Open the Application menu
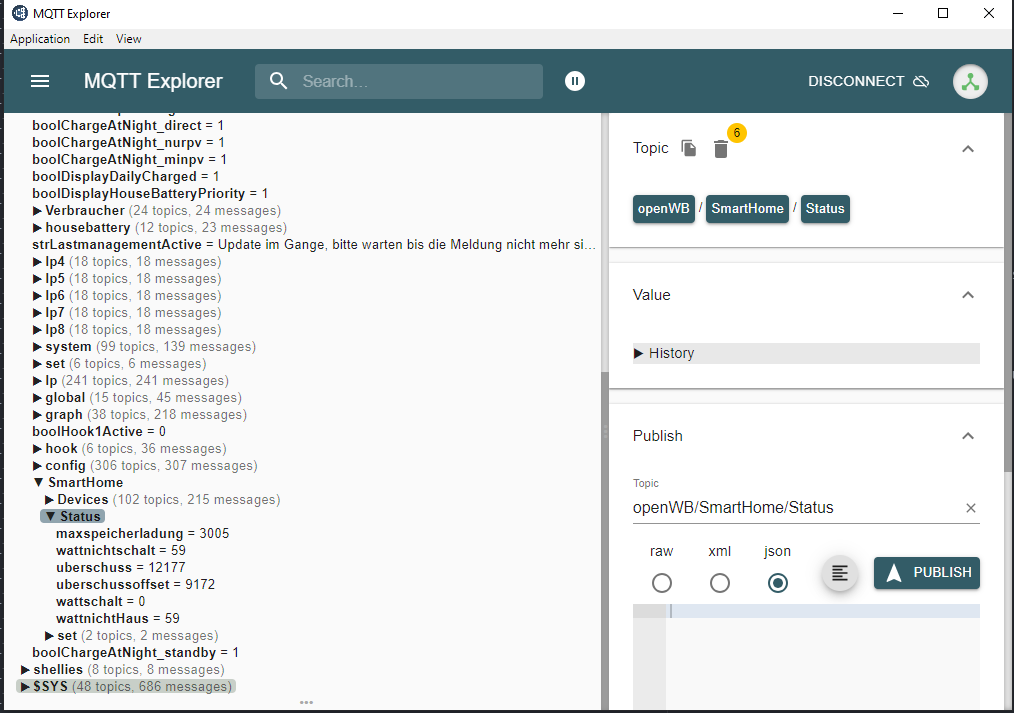Image resolution: width=1014 pixels, height=713 pixels. point(40,39)
